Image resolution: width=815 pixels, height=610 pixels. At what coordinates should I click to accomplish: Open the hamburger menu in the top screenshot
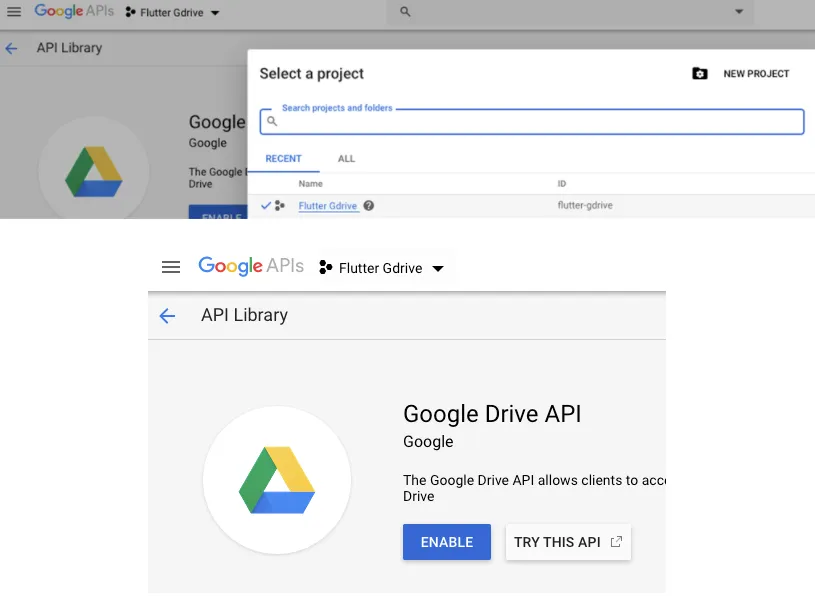click(x=14, y=11)
